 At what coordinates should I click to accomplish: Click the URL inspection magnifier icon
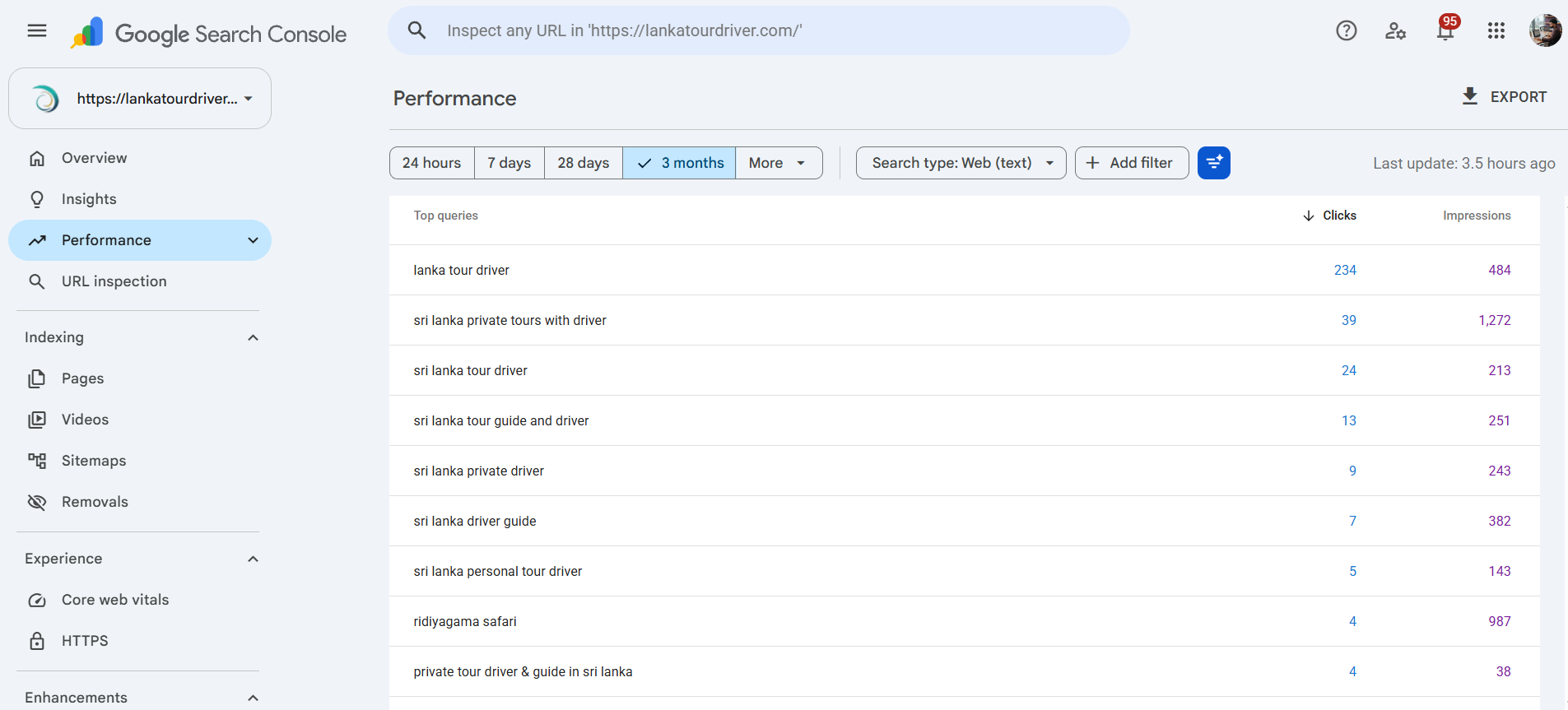tap(37, 281)
